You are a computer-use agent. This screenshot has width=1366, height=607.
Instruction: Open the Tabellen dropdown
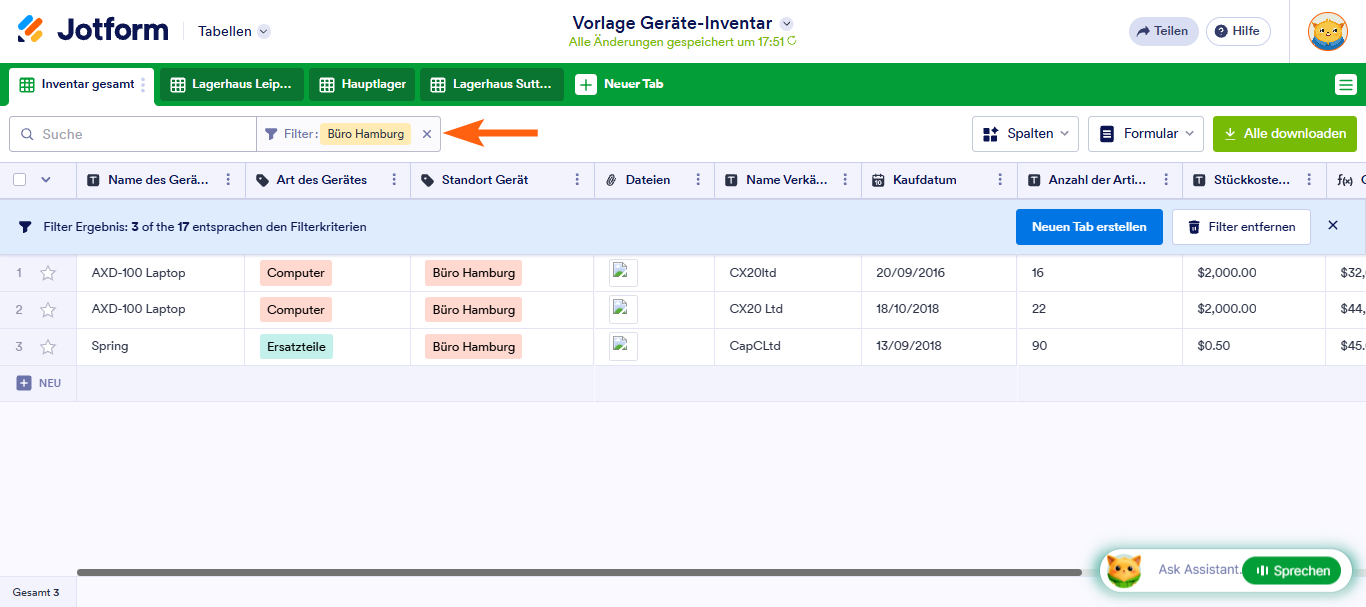coord(234,31)
